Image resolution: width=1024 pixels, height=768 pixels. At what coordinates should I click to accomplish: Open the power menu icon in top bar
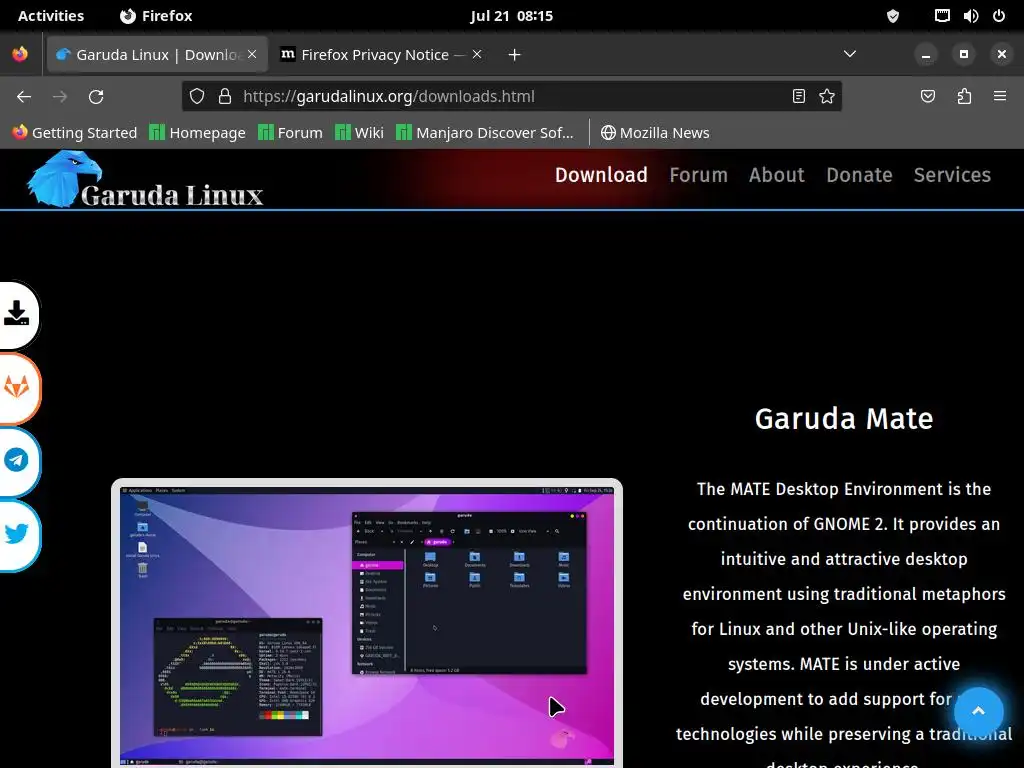(999, 16)
